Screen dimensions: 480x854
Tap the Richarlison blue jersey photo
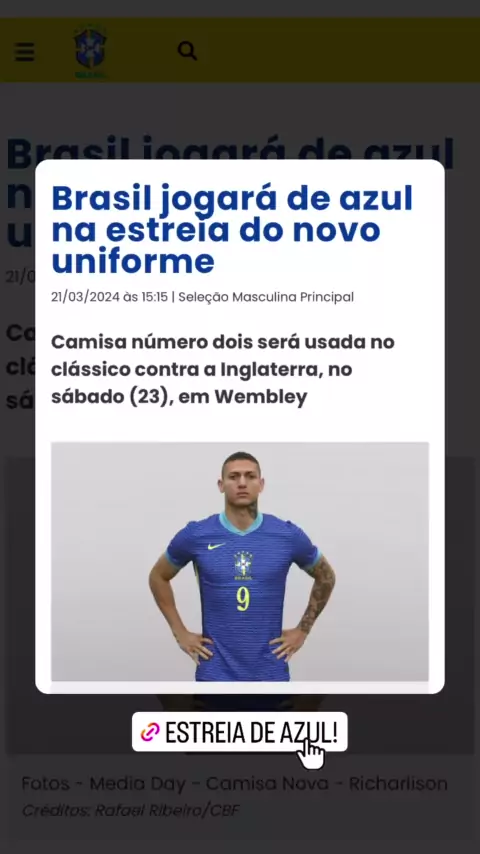click(240, 562)
